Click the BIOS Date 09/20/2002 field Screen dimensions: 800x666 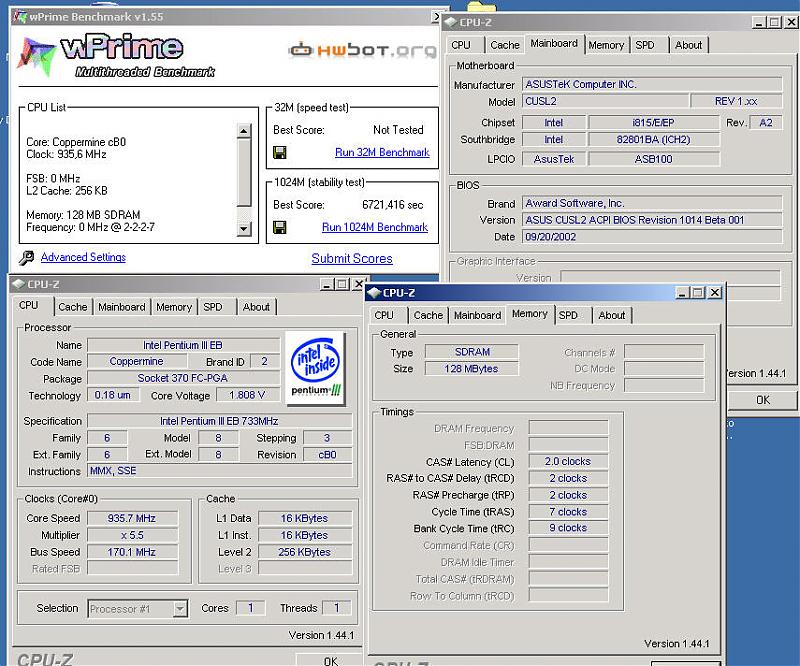click(x=652, y=237)
